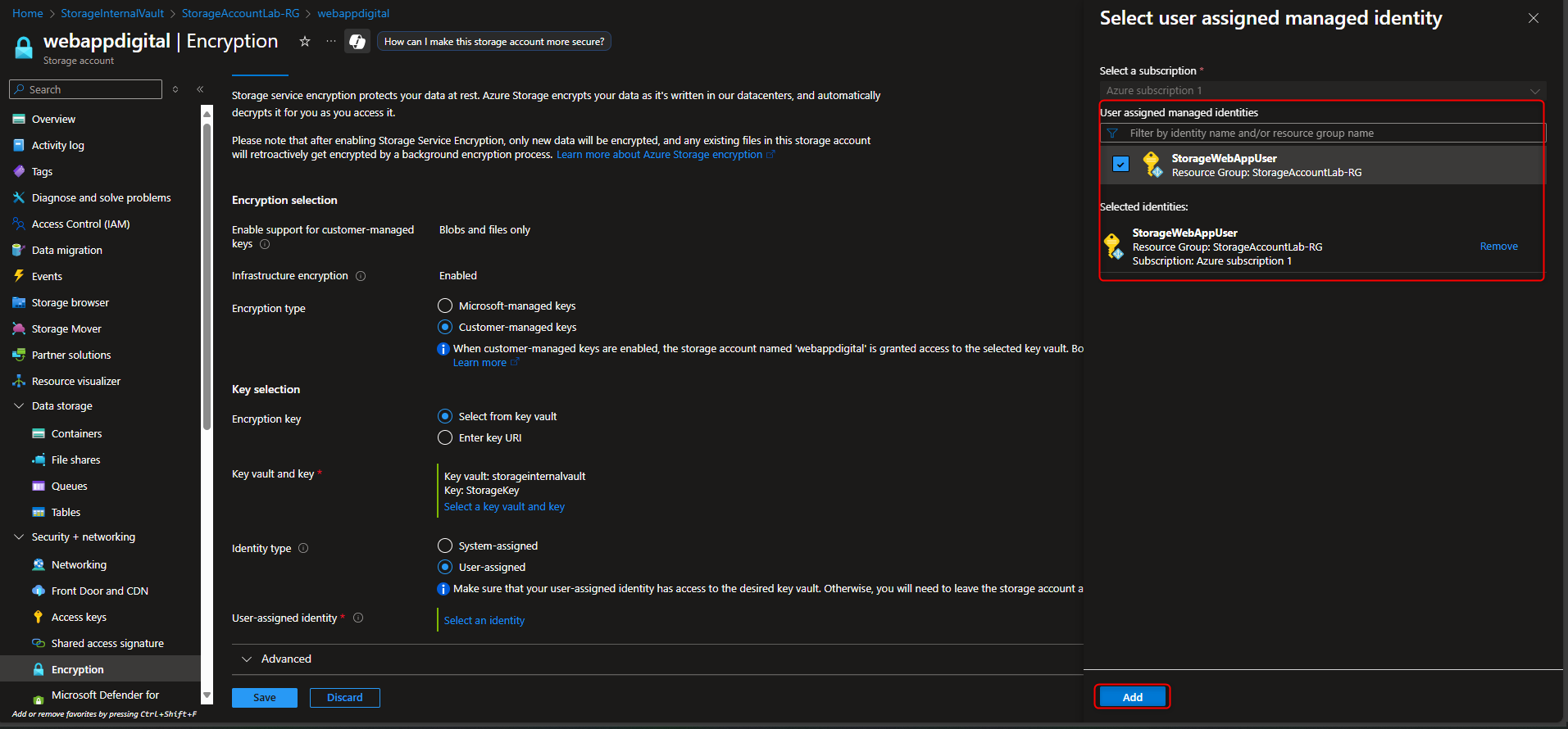Collapse the Data storage group
This screenshot has height=729, width=1568.
pos(19,405)
